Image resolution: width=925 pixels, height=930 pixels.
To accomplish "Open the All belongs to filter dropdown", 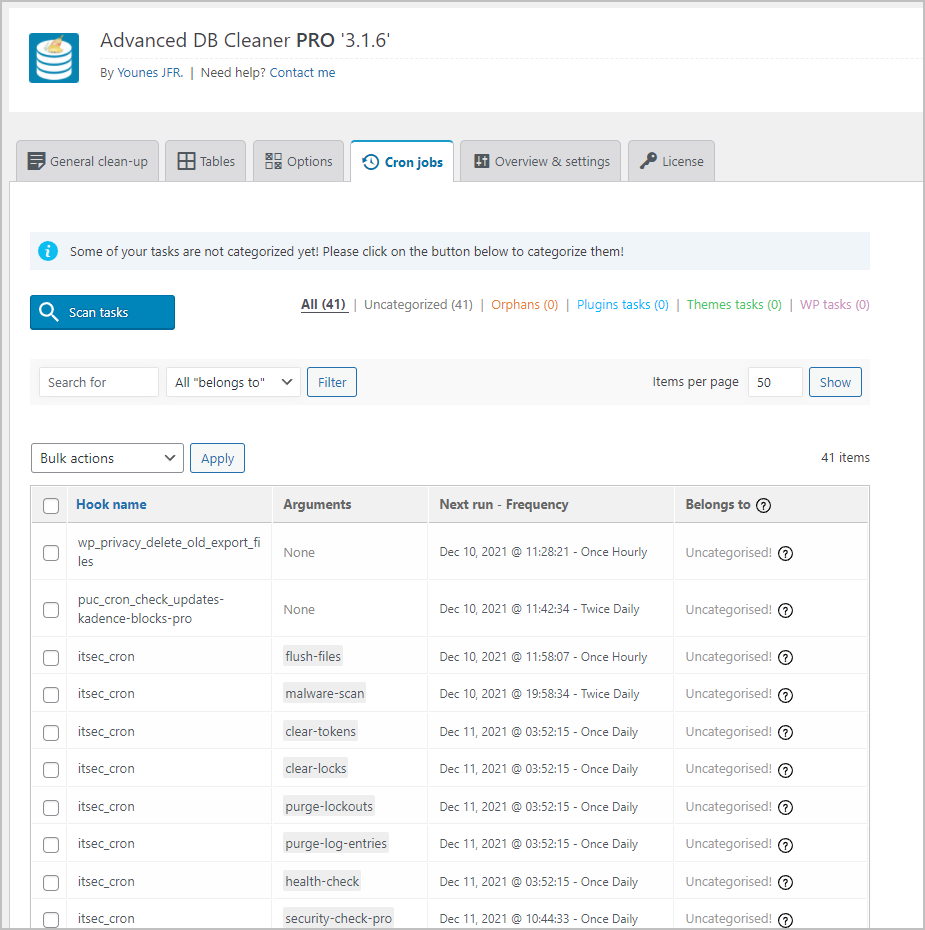I will click(x=233, y=381).
